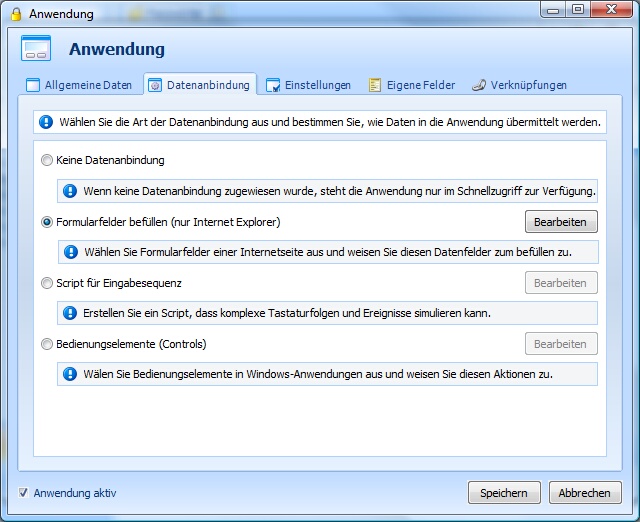Open the Datenanbindung tab
Viewport: 640px width, 522px height.
200,85
